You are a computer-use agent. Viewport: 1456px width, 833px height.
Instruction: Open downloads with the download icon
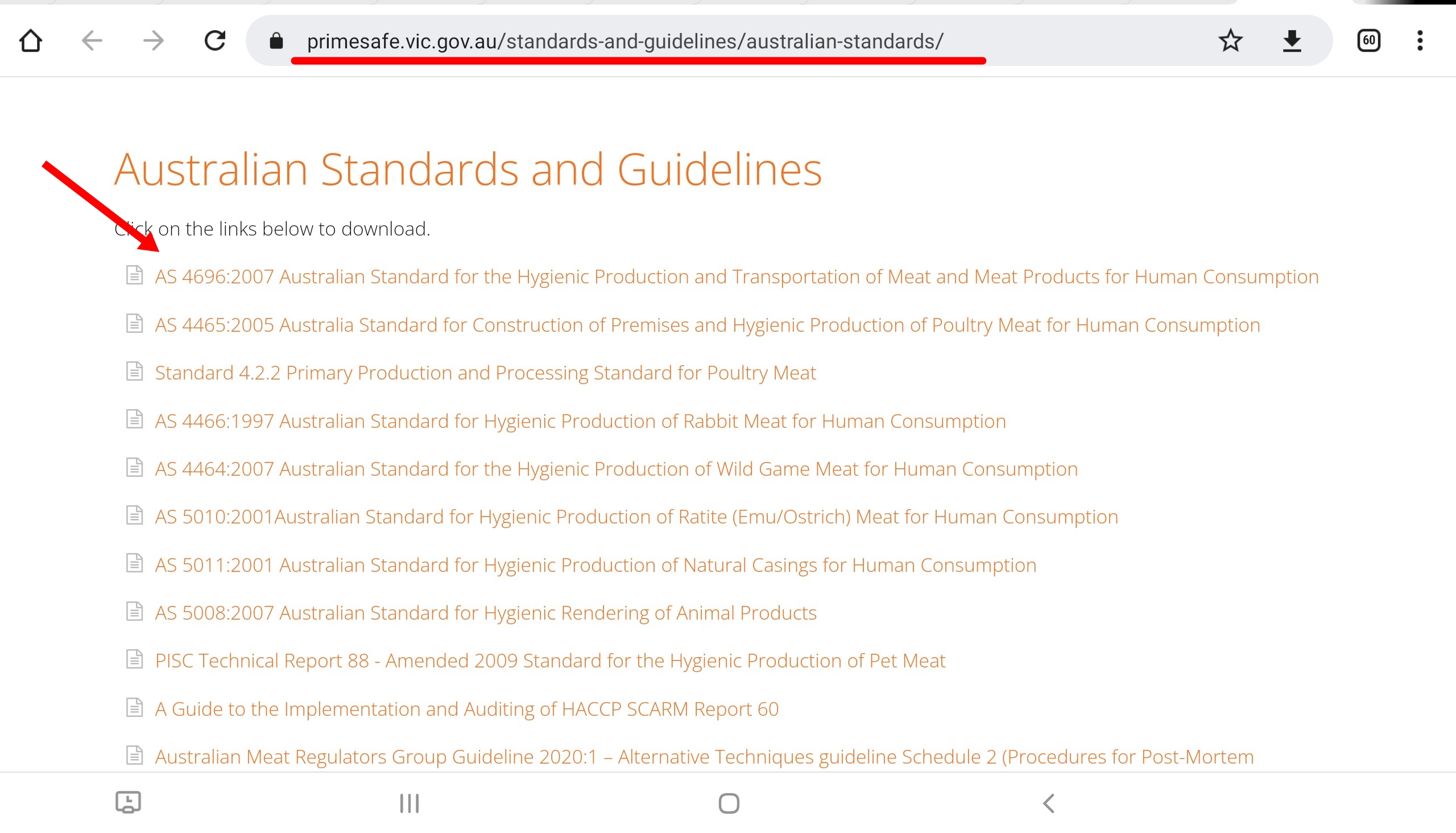point(1292,41)
